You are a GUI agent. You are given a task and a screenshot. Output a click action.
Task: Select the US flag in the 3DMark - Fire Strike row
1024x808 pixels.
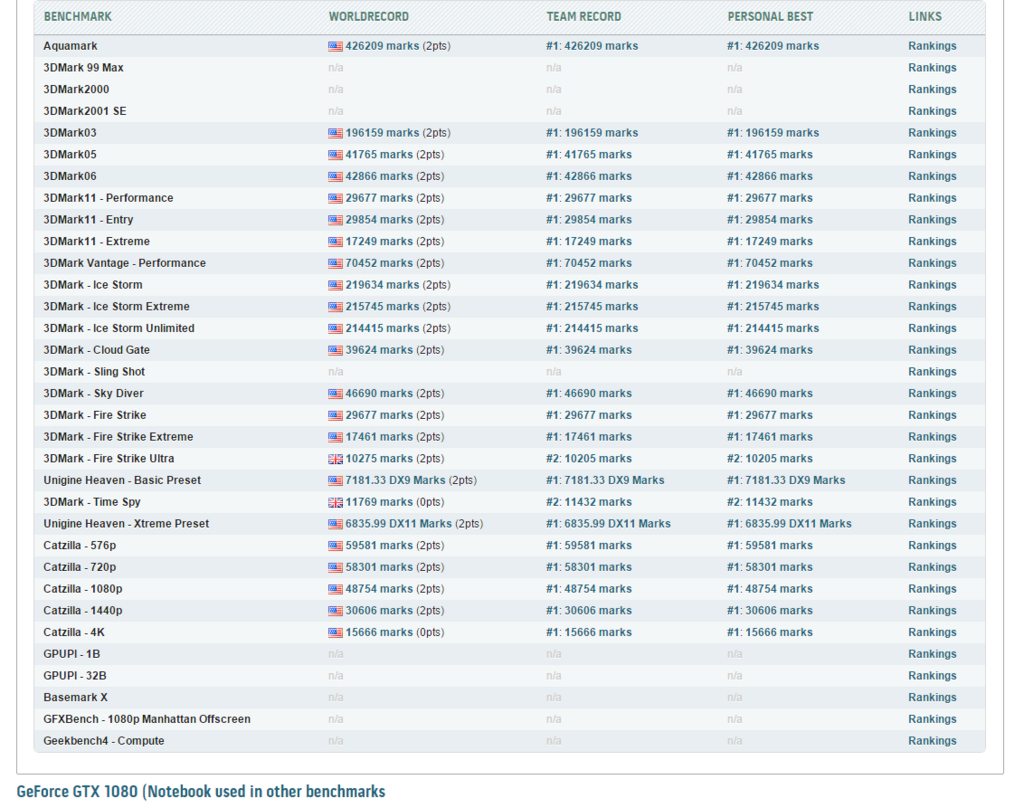(x=335, y=415)
